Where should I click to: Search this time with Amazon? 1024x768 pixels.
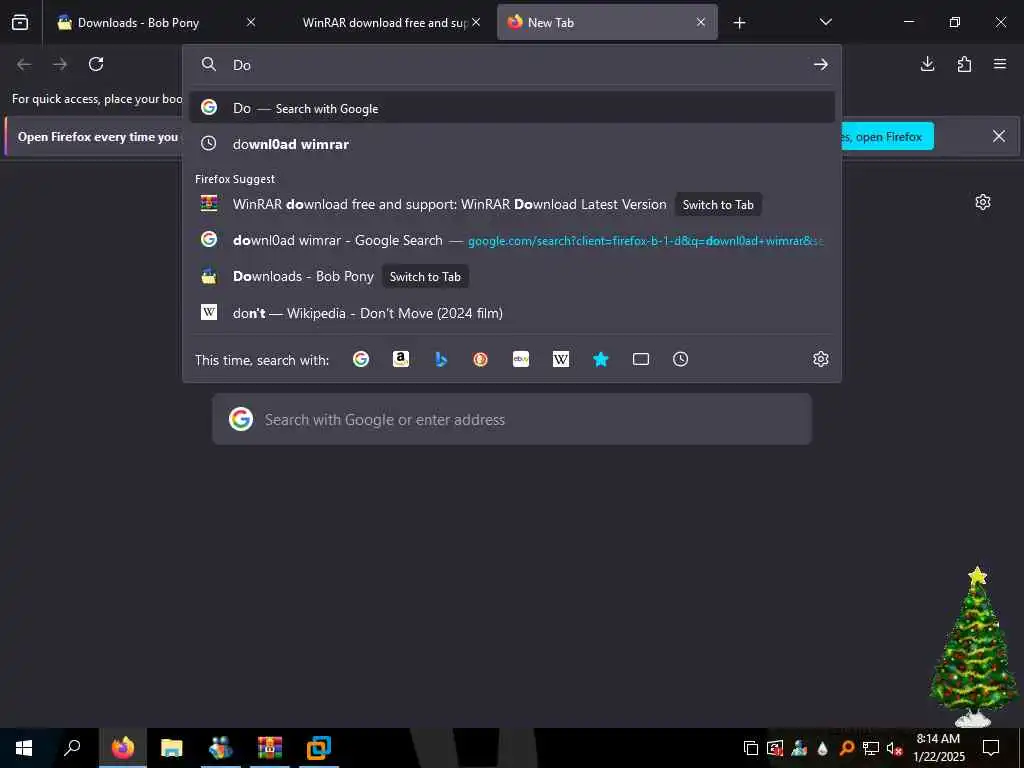[x=401, y=359]
